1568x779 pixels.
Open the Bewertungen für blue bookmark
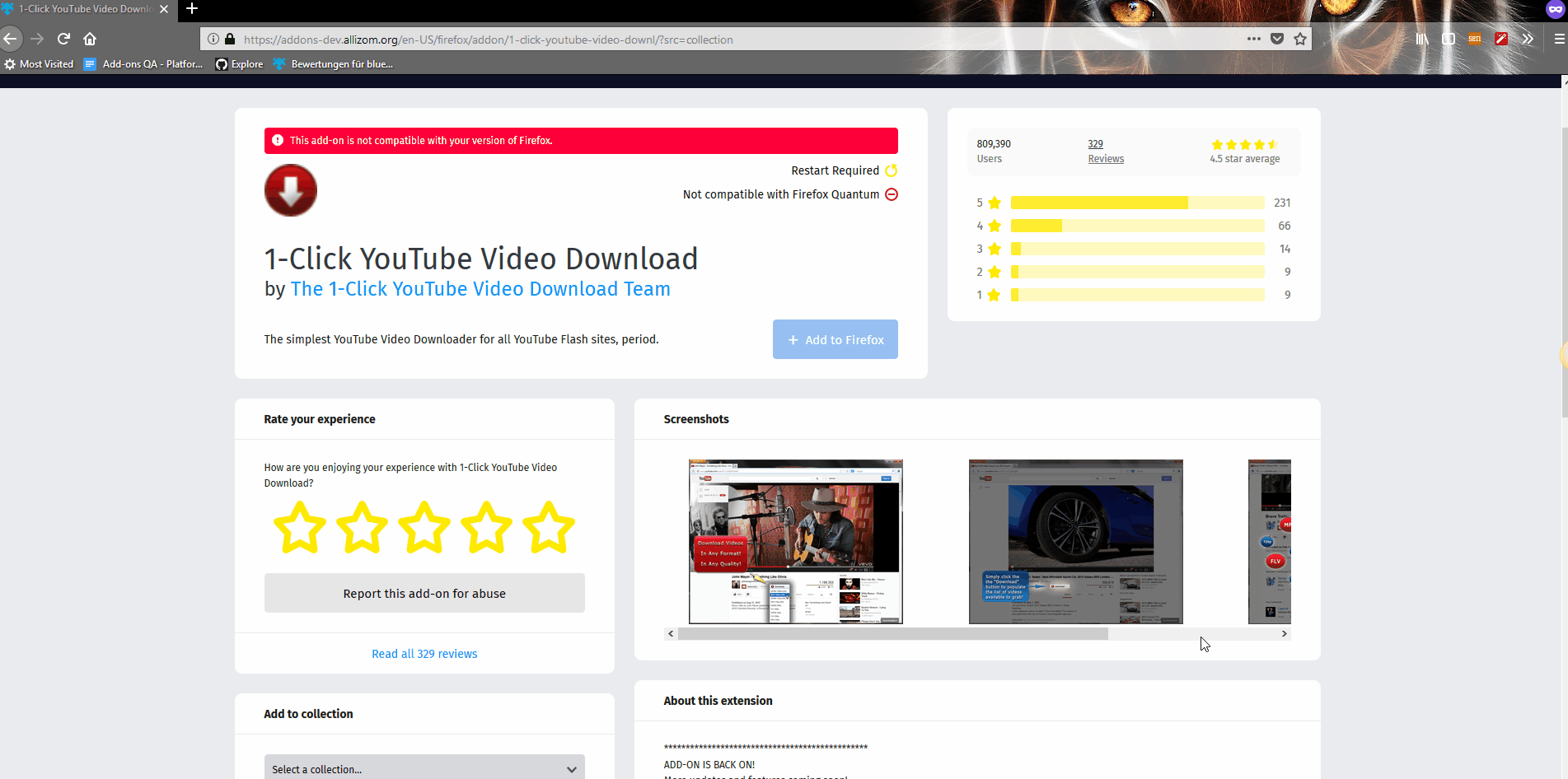tap(333, 64)
